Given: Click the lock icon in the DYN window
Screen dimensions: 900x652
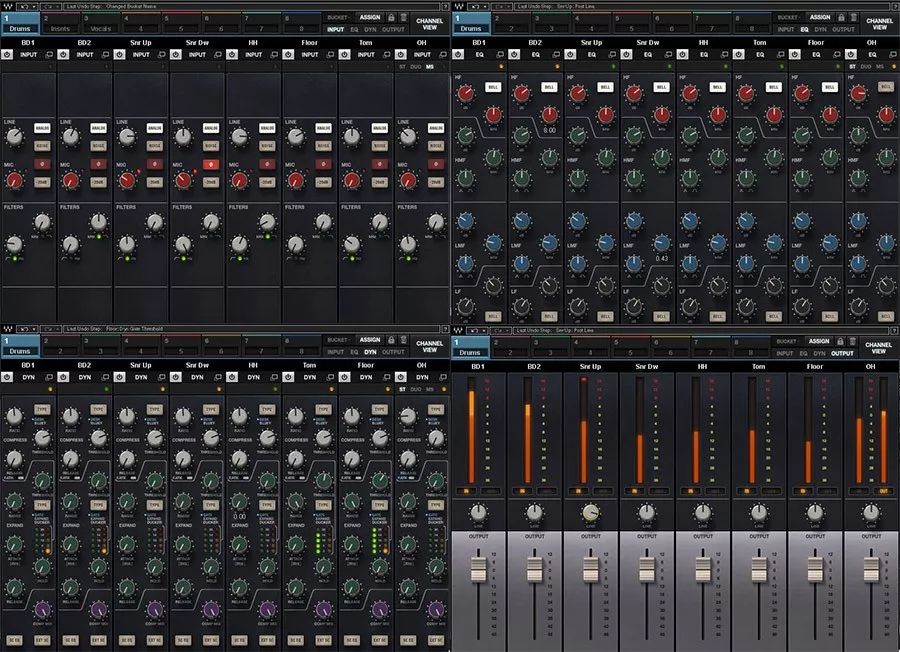Looking at the screenshot, I should 391,340.
